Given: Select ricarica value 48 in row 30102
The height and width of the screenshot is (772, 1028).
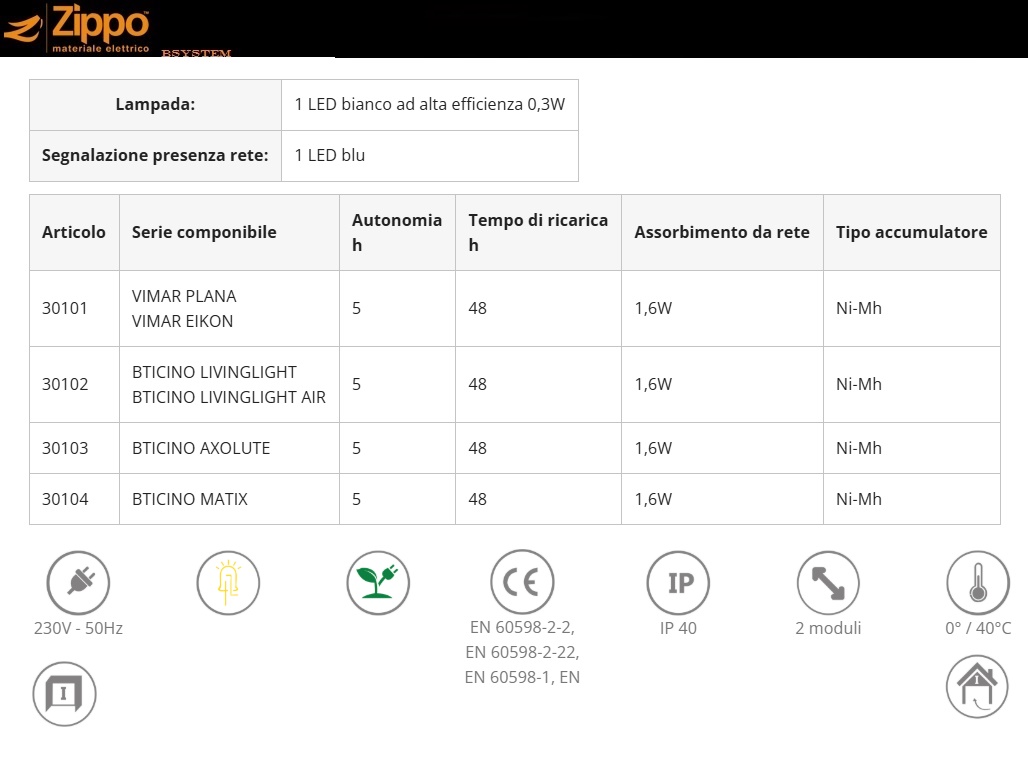Looking at the screenshot, I should coord(477,384).
